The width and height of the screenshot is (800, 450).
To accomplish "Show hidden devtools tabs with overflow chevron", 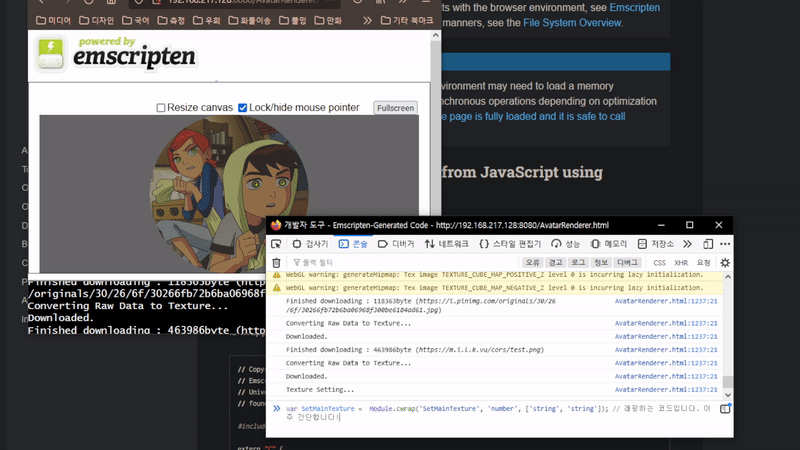I will [688, 244].
